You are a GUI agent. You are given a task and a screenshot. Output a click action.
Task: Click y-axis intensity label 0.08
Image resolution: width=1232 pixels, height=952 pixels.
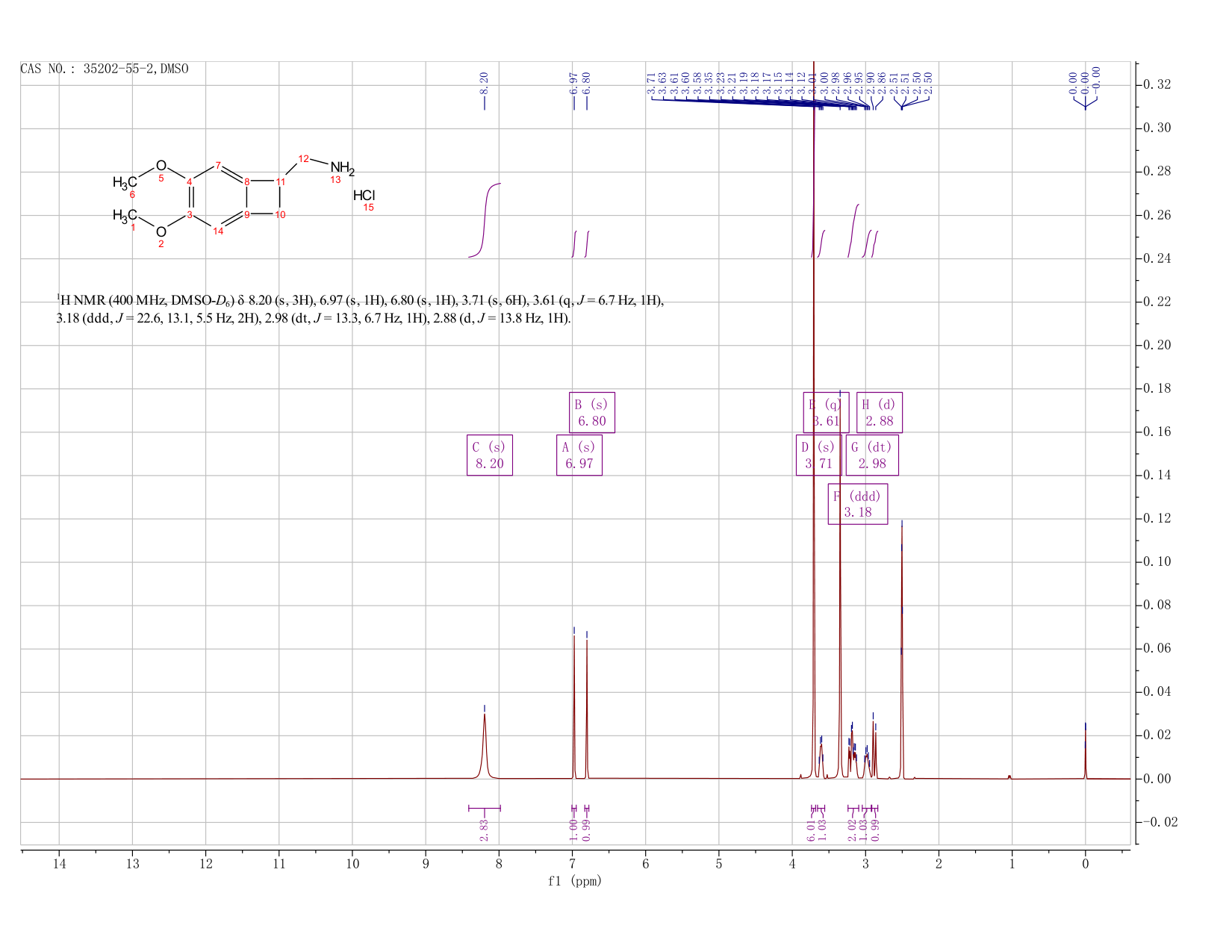pyautogui.click(x=1157, y=605)
